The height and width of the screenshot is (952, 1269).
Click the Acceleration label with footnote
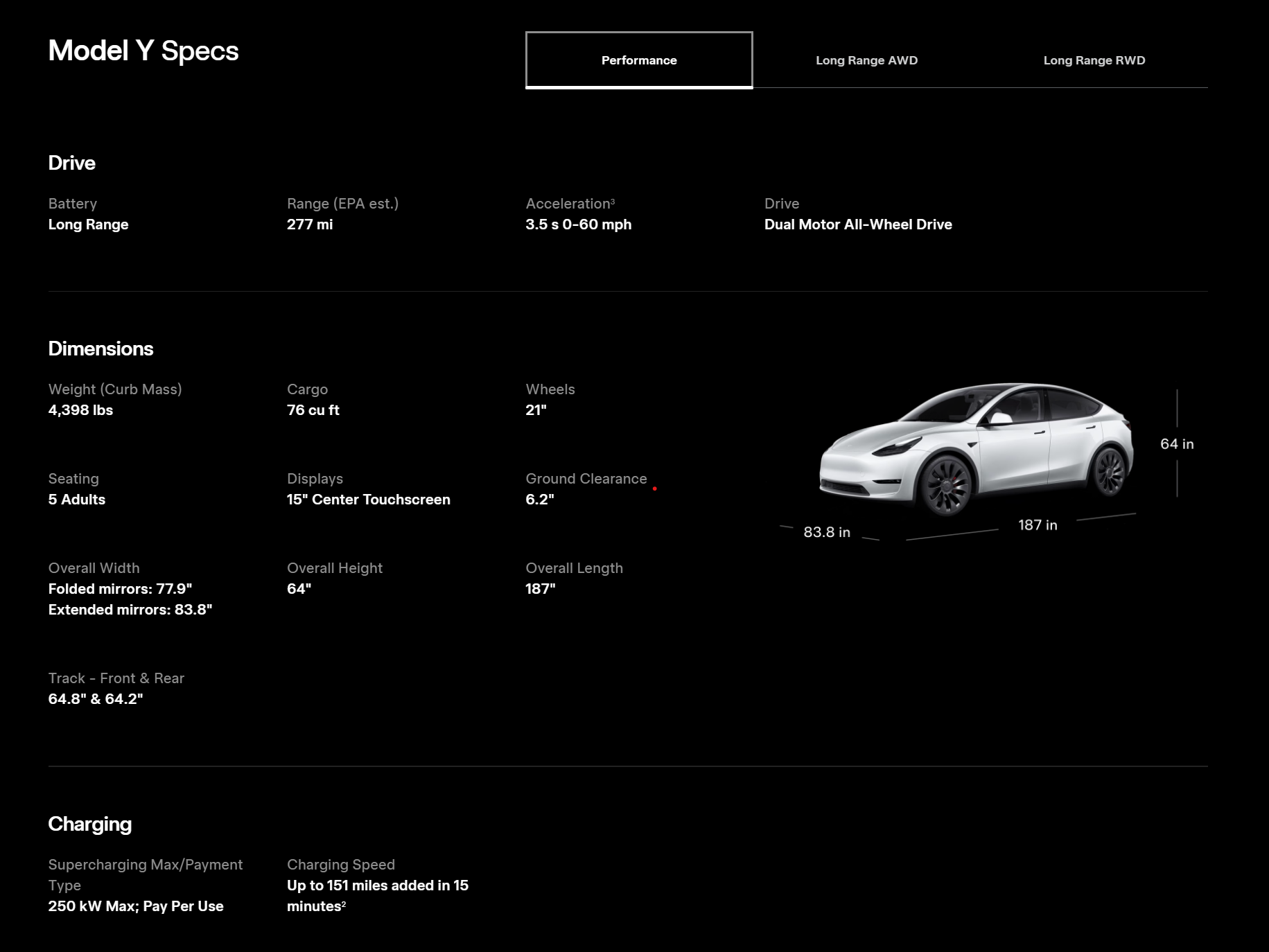pos(570,204)
